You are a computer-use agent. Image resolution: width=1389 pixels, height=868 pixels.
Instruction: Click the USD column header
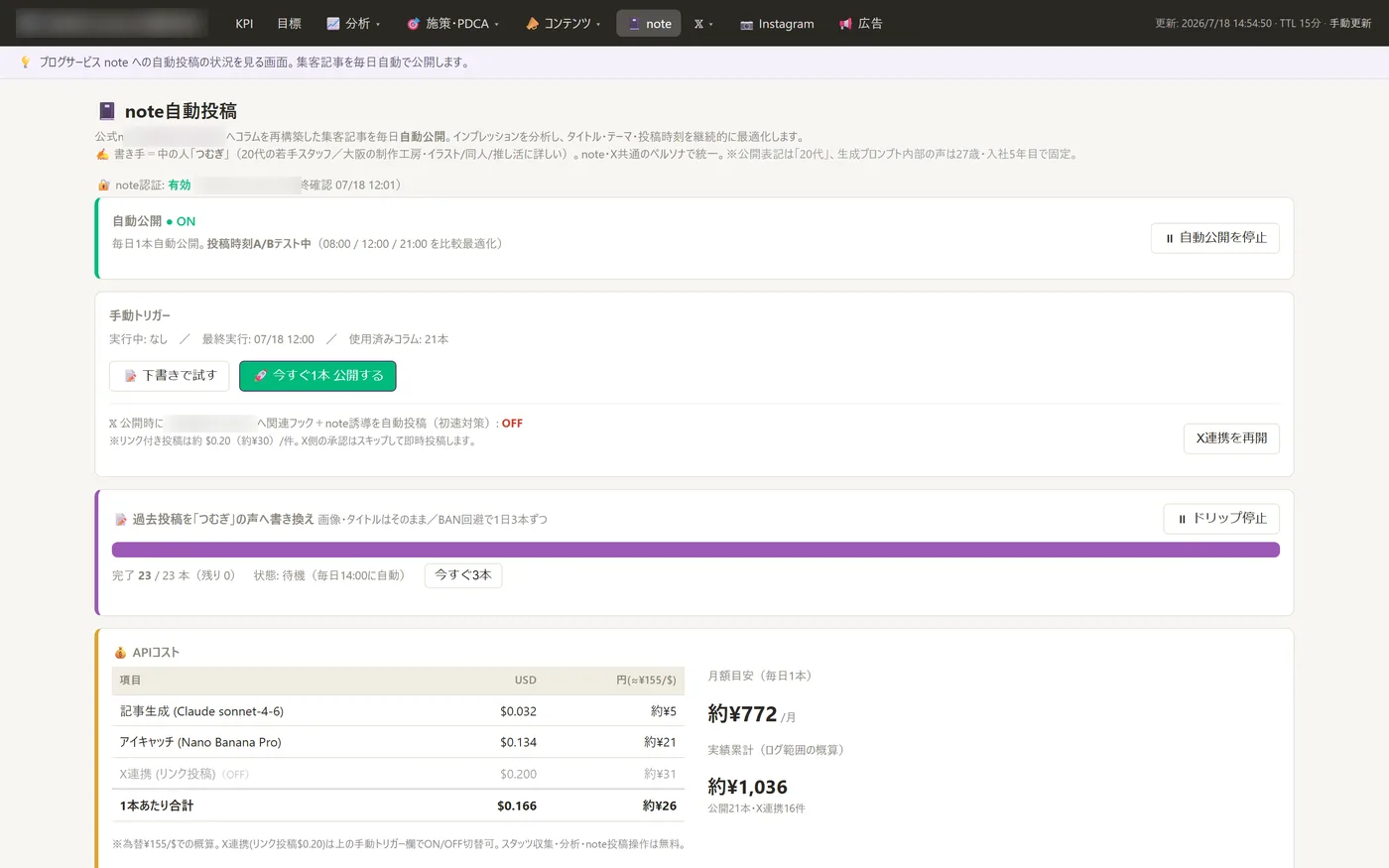[526, 681]
